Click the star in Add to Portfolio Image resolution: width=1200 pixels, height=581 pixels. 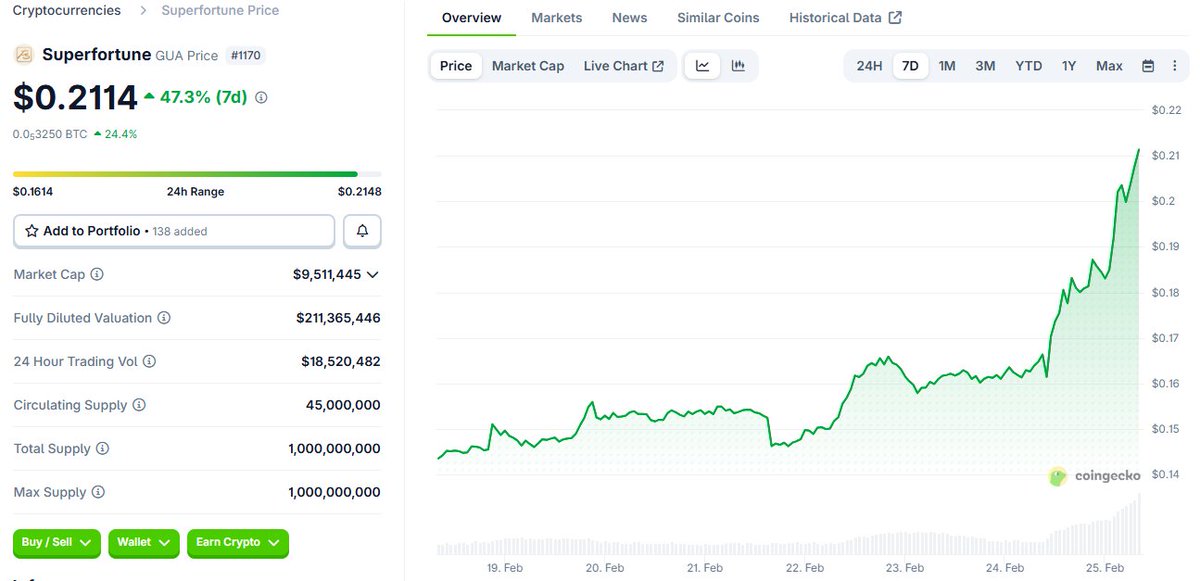click(31, 230)
